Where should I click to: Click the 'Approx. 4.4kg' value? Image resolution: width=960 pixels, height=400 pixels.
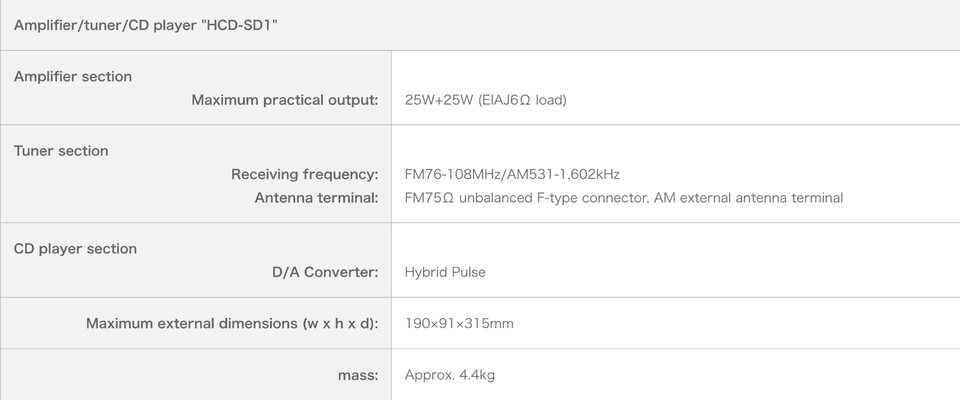(450, 375)
